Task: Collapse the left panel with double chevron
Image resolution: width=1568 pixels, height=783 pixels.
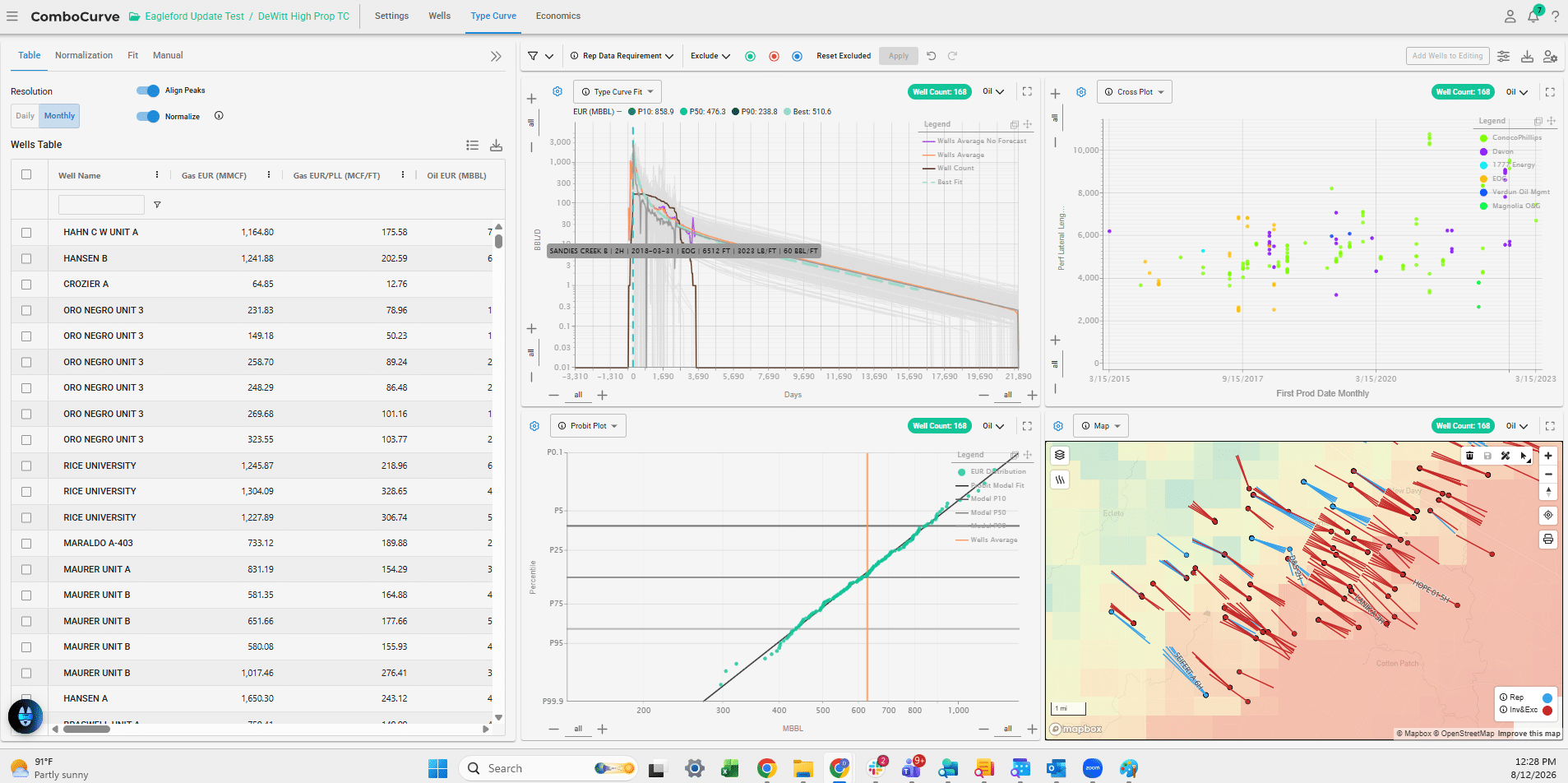Action: 496,56
